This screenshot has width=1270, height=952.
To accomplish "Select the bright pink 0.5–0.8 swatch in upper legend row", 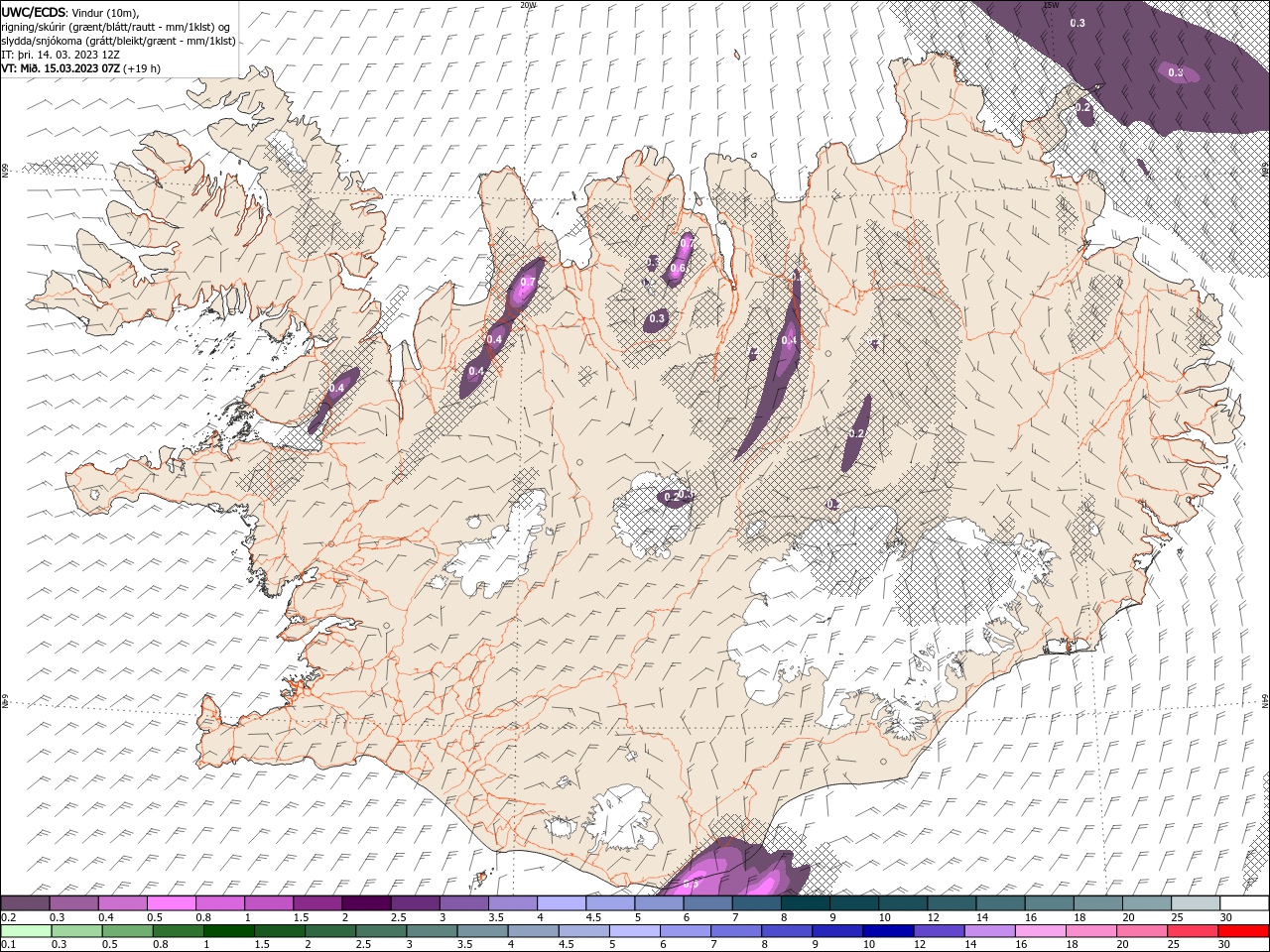I will tap(172, 903).
